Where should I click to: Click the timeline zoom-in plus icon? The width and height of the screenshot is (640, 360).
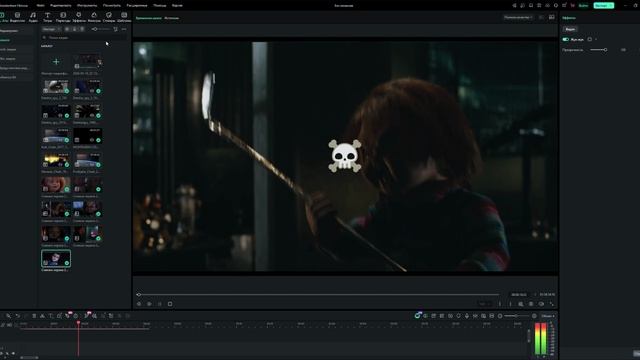(534, 316)
